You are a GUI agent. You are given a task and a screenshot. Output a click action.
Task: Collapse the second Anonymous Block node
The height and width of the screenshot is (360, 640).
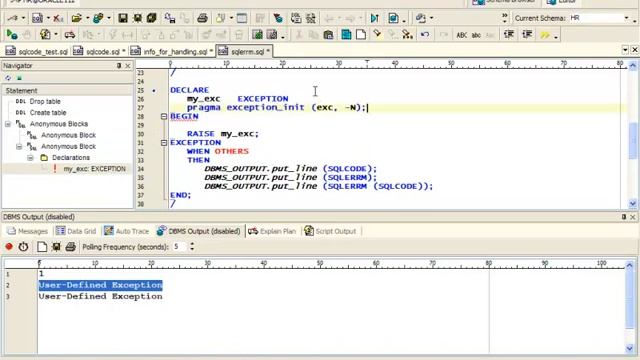tap(19, 146)
